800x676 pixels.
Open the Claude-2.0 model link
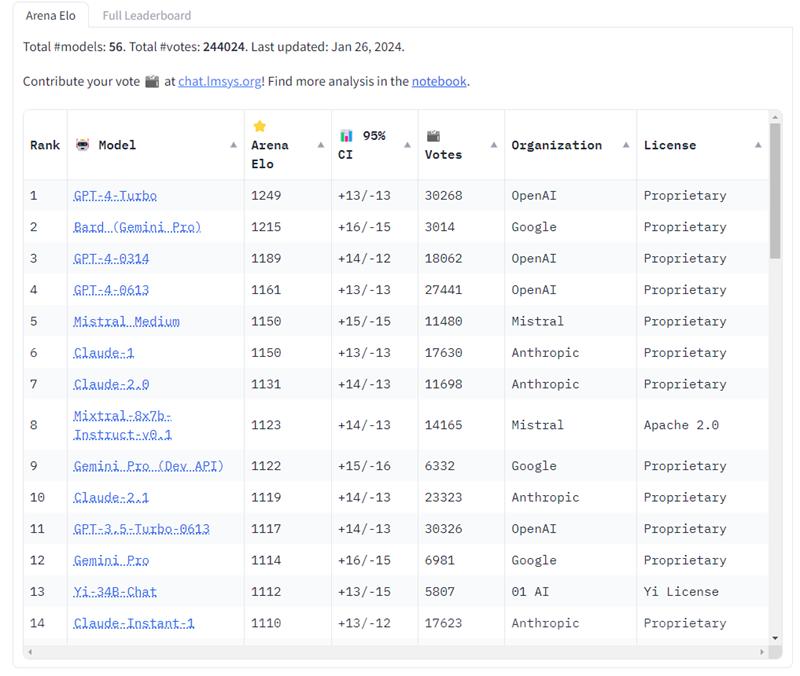[x=111, y=384]
